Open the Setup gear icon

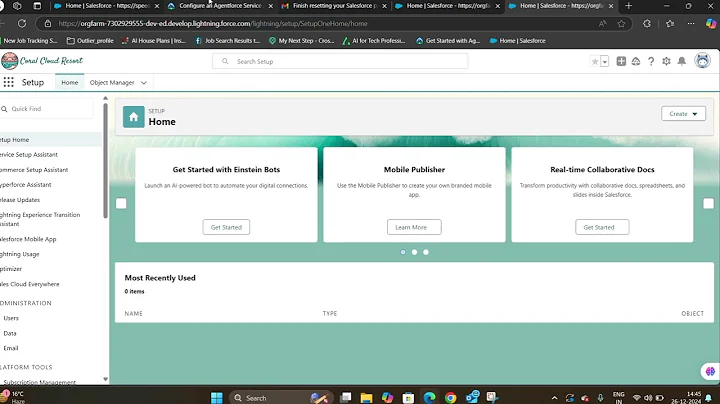(x=666, y=61)
